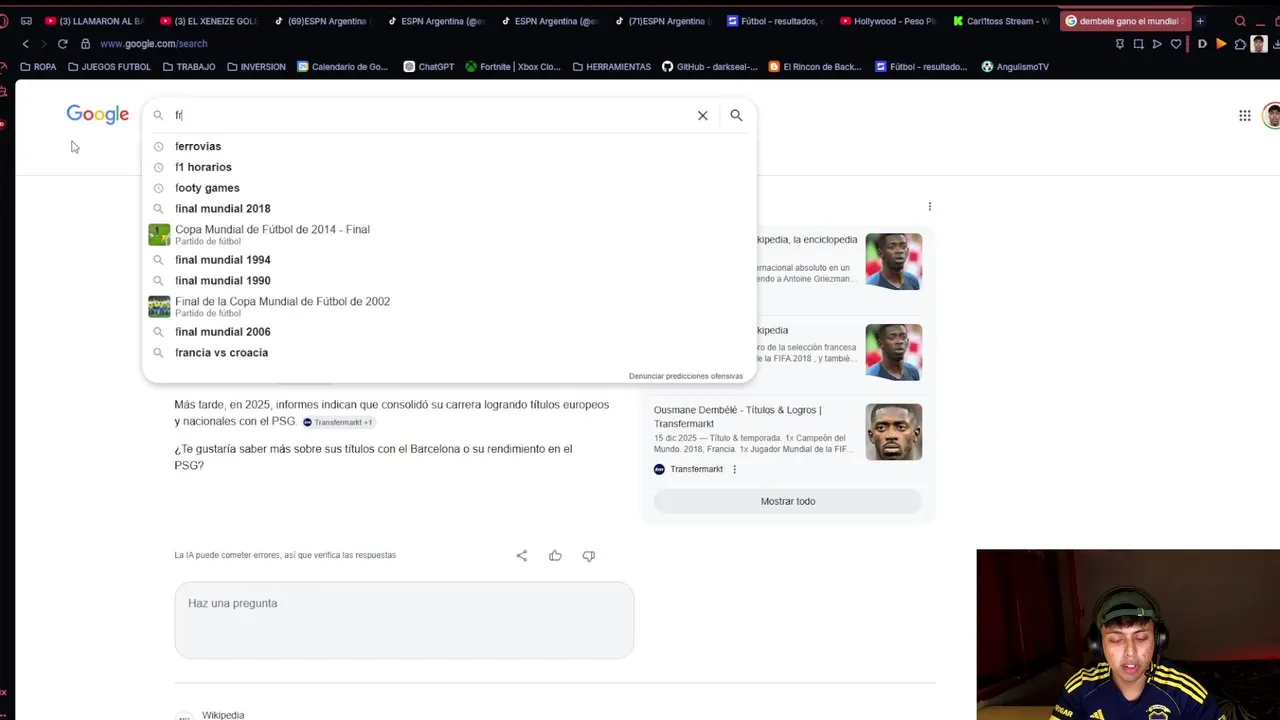The width and height of the screenshot is (1280, 720).
Task: Open the GitHub darkseal bookmark
Action: coord(710,67)
